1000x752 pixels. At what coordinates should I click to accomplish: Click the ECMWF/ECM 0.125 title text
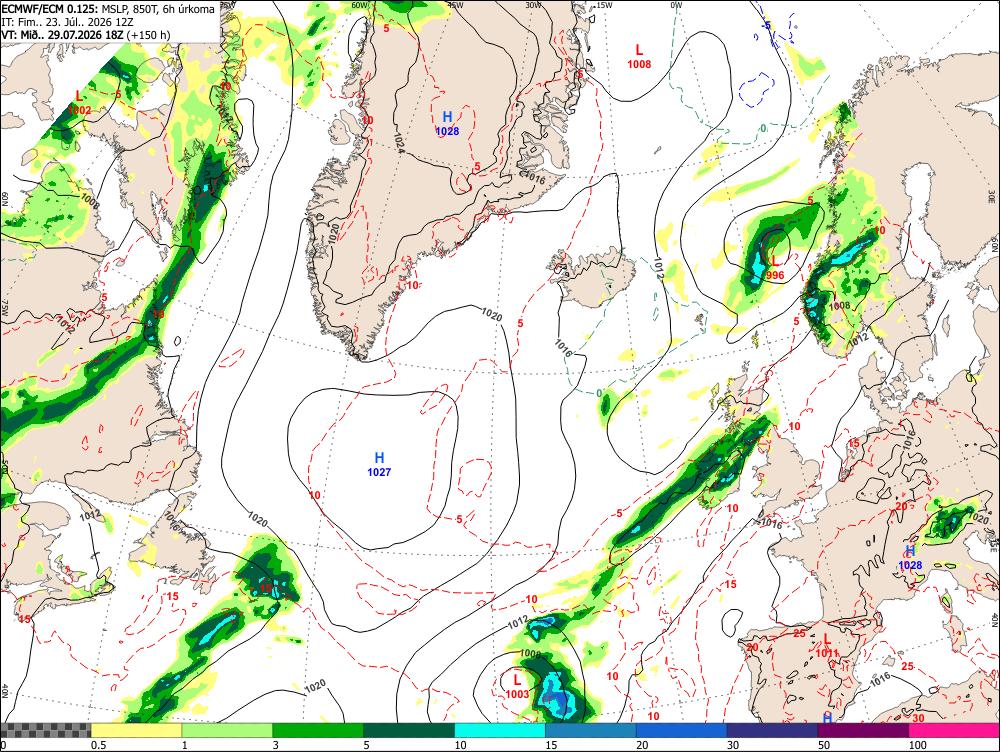coord(50,9)
